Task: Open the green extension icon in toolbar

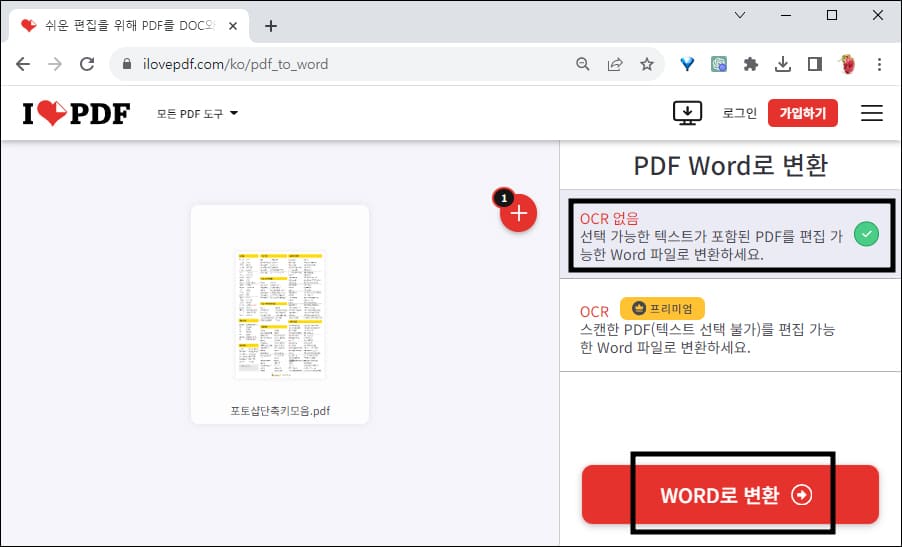Action: click(x=719, y=64)
